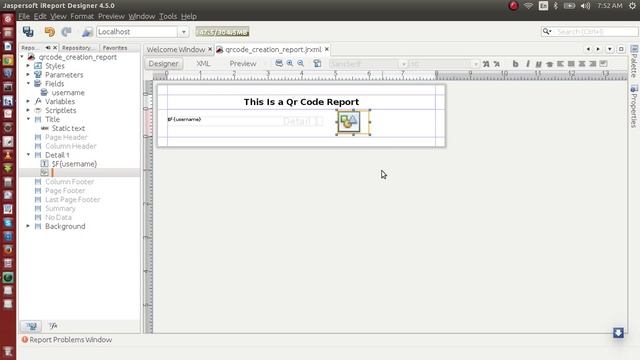Open the font size combo box
The height and width of the screenshot is (360, 640).
click(x=444, y=64)
